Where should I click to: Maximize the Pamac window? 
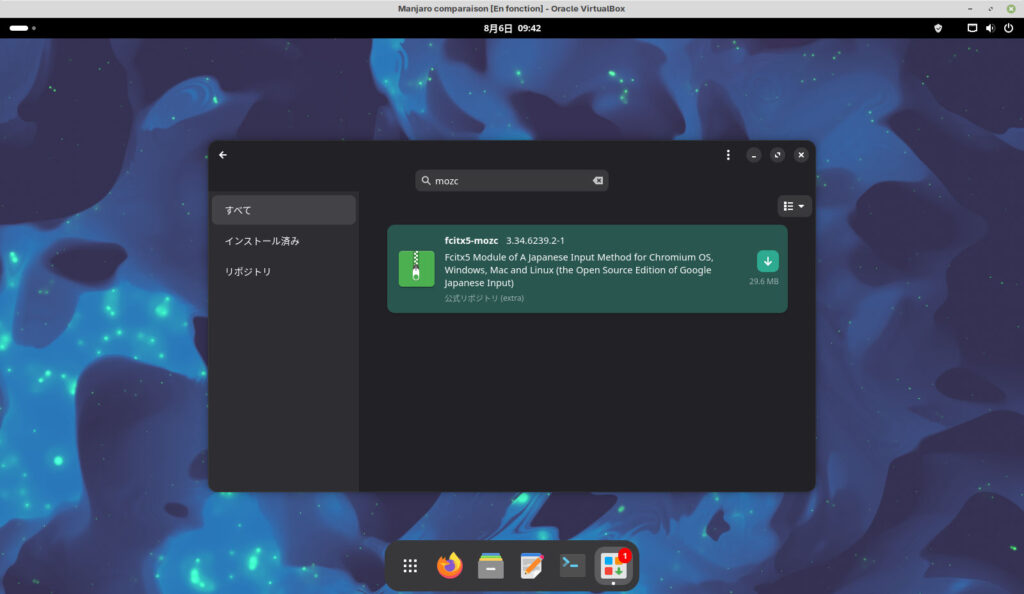point(777,155)
